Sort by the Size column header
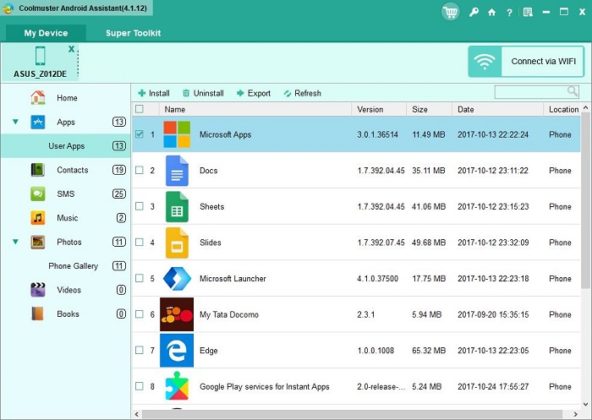Image resolution: width=592 pixels, height=420 pixels. [x=429, y=110]
